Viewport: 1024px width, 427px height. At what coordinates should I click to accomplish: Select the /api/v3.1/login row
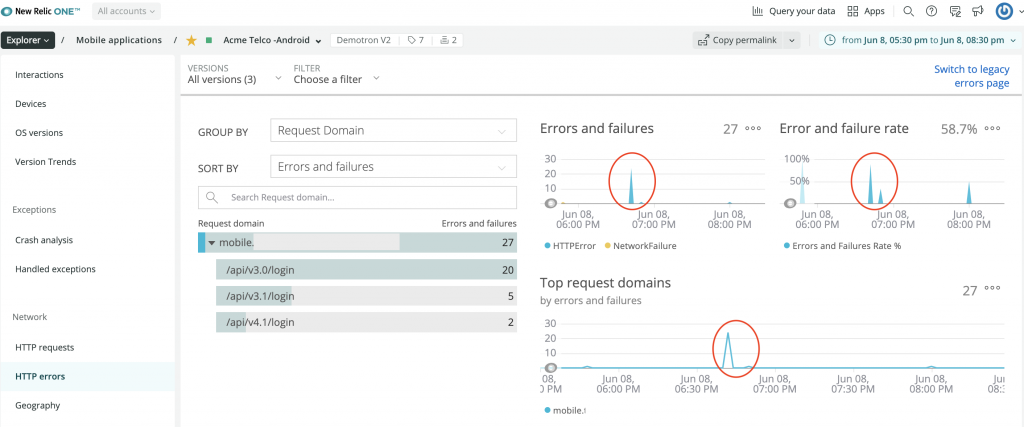(366, 296)
